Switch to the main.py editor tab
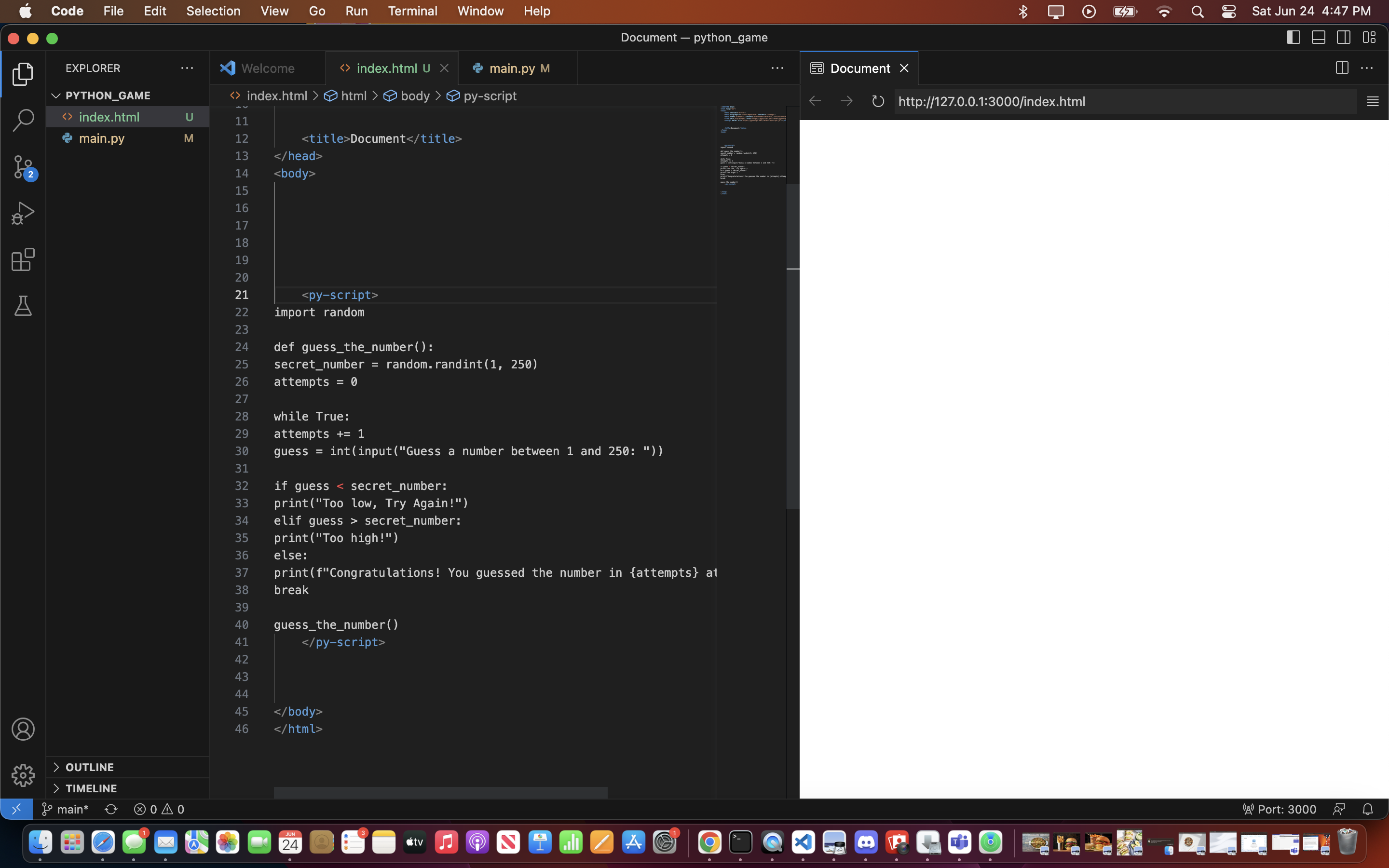 click(511, 68)
